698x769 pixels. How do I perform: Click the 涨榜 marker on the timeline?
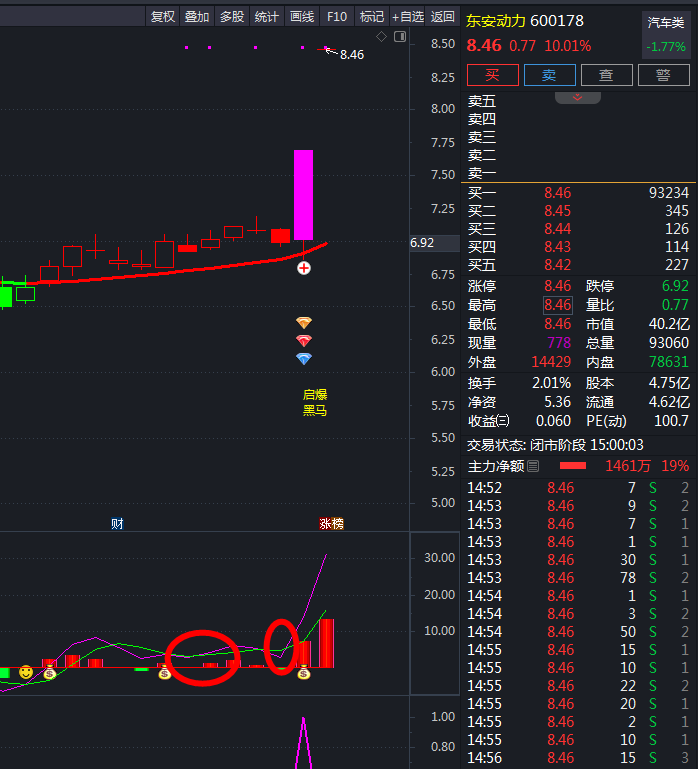tap(331, 524)
